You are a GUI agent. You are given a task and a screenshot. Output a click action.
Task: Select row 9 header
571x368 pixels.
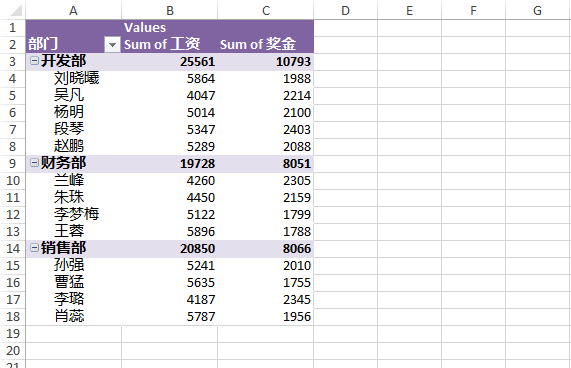(x=13, y=163)
